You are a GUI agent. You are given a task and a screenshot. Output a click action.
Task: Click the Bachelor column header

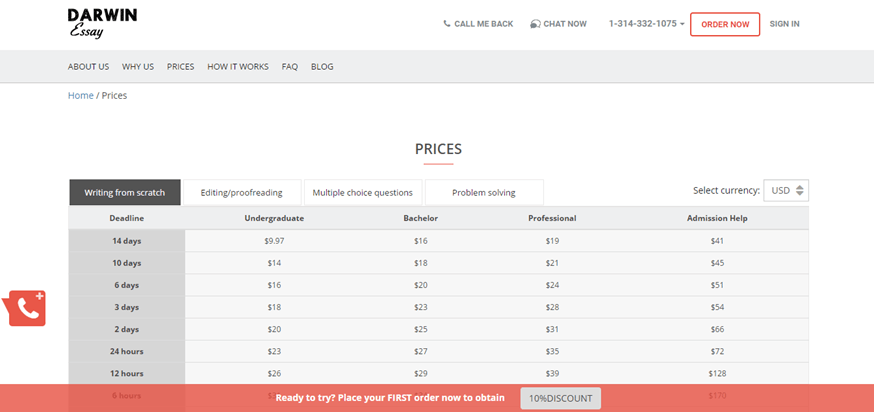pyautogui.click(x=421, y=219)
